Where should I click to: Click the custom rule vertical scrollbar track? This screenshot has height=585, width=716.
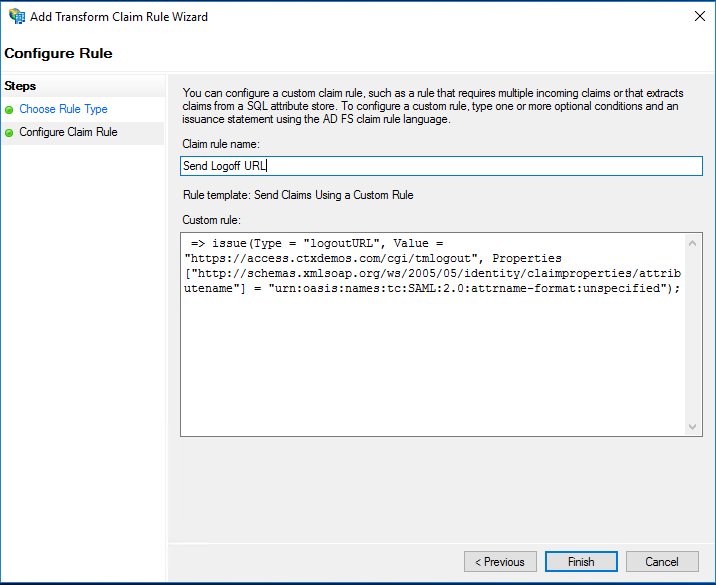[694, 335]
